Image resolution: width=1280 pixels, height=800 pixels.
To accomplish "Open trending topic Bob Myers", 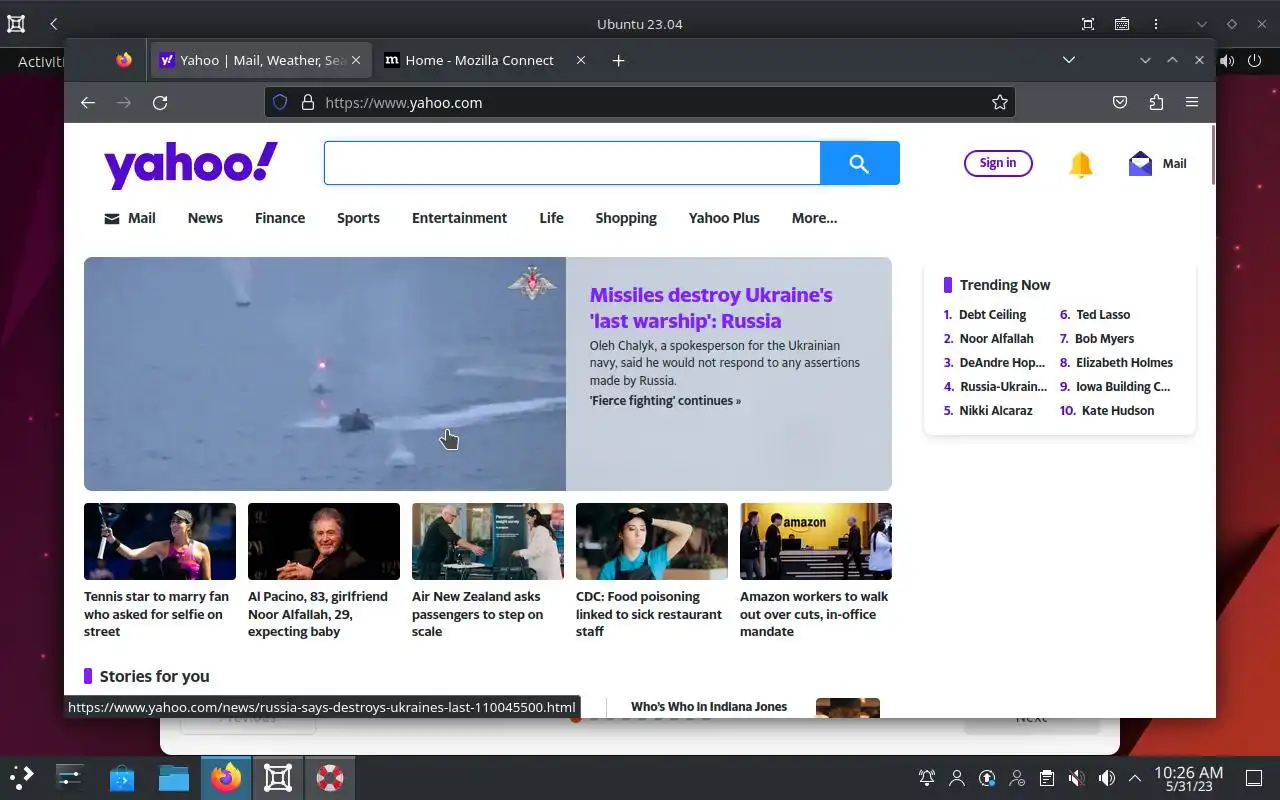I will [x=1104, y=339].
